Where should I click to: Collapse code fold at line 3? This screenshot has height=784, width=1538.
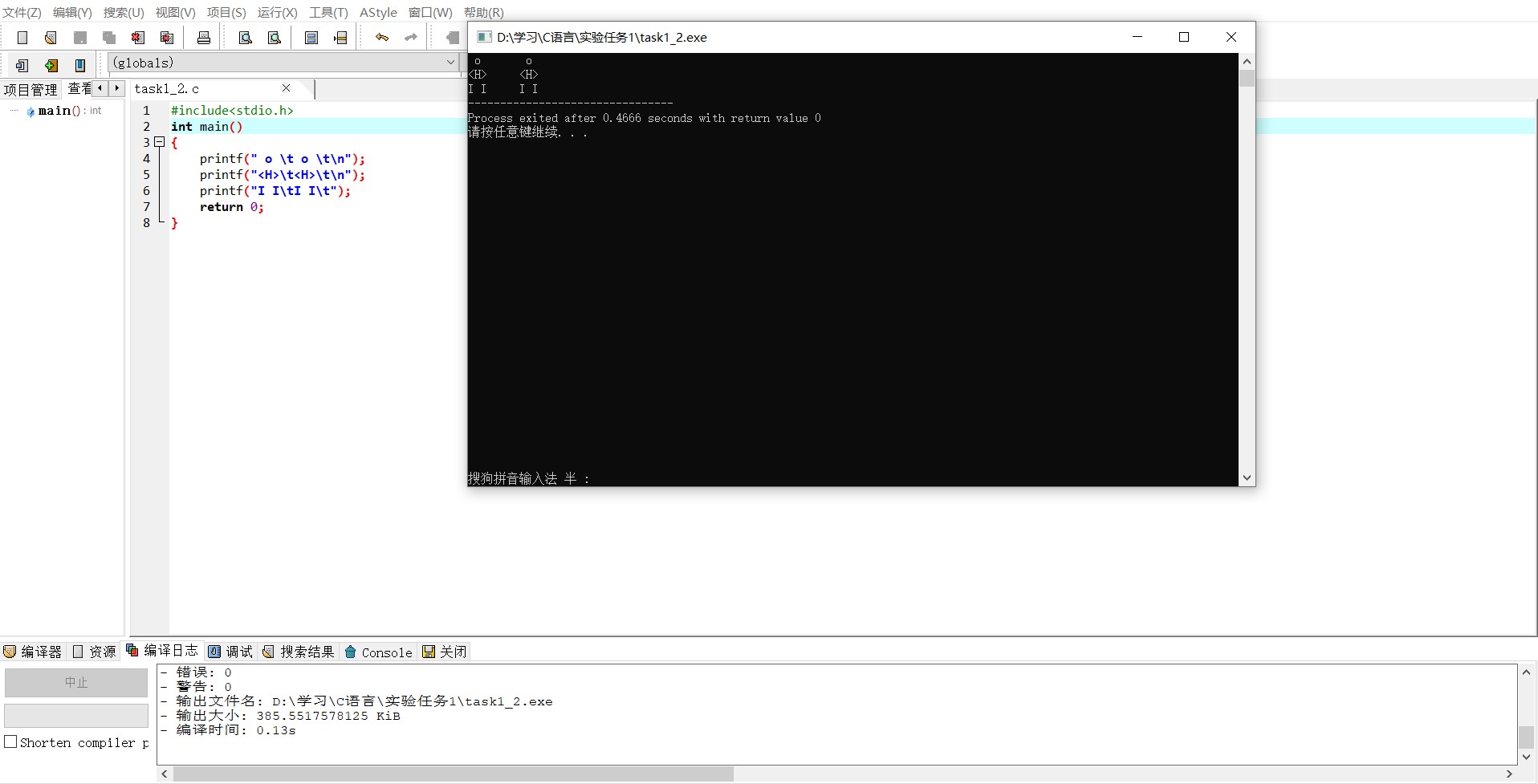(x=159, y=142)
